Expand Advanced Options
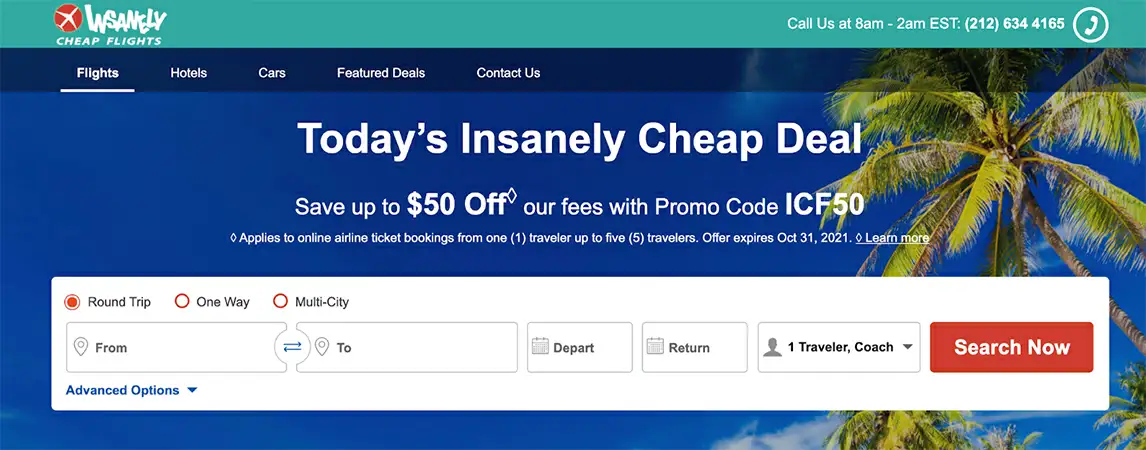Viewport: 1146px width, 450px height. click(131, 390)
